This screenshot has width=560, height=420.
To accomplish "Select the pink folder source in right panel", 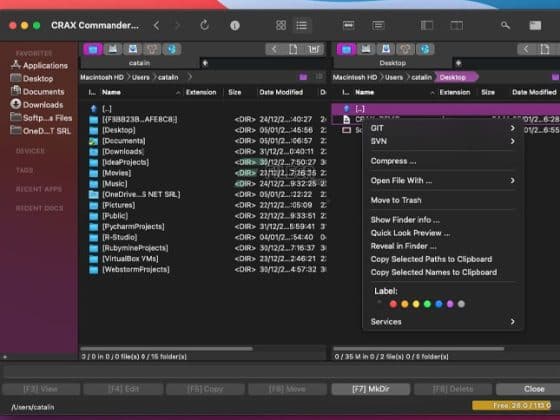I will tap(346, 49).
